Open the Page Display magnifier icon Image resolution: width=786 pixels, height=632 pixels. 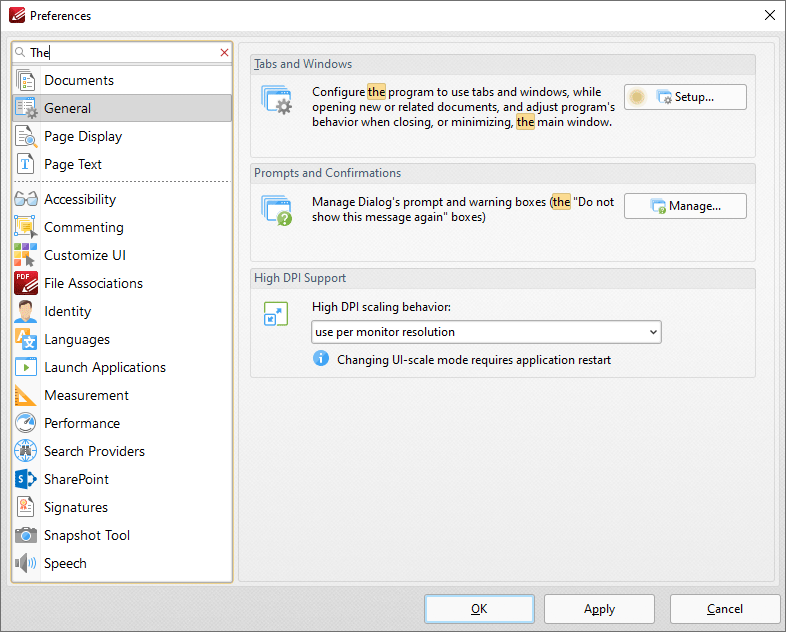pyautogui.click(x=26, y=136)
